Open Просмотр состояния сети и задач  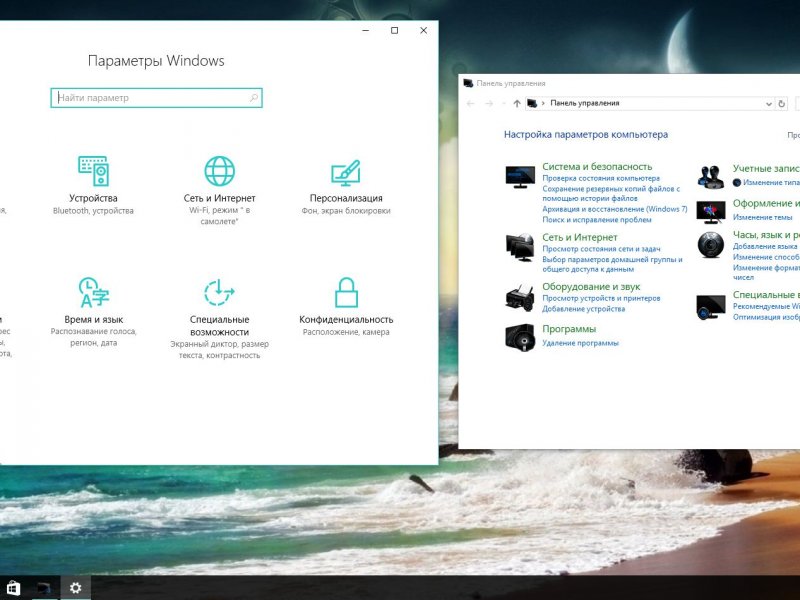(x=601, y=249)
